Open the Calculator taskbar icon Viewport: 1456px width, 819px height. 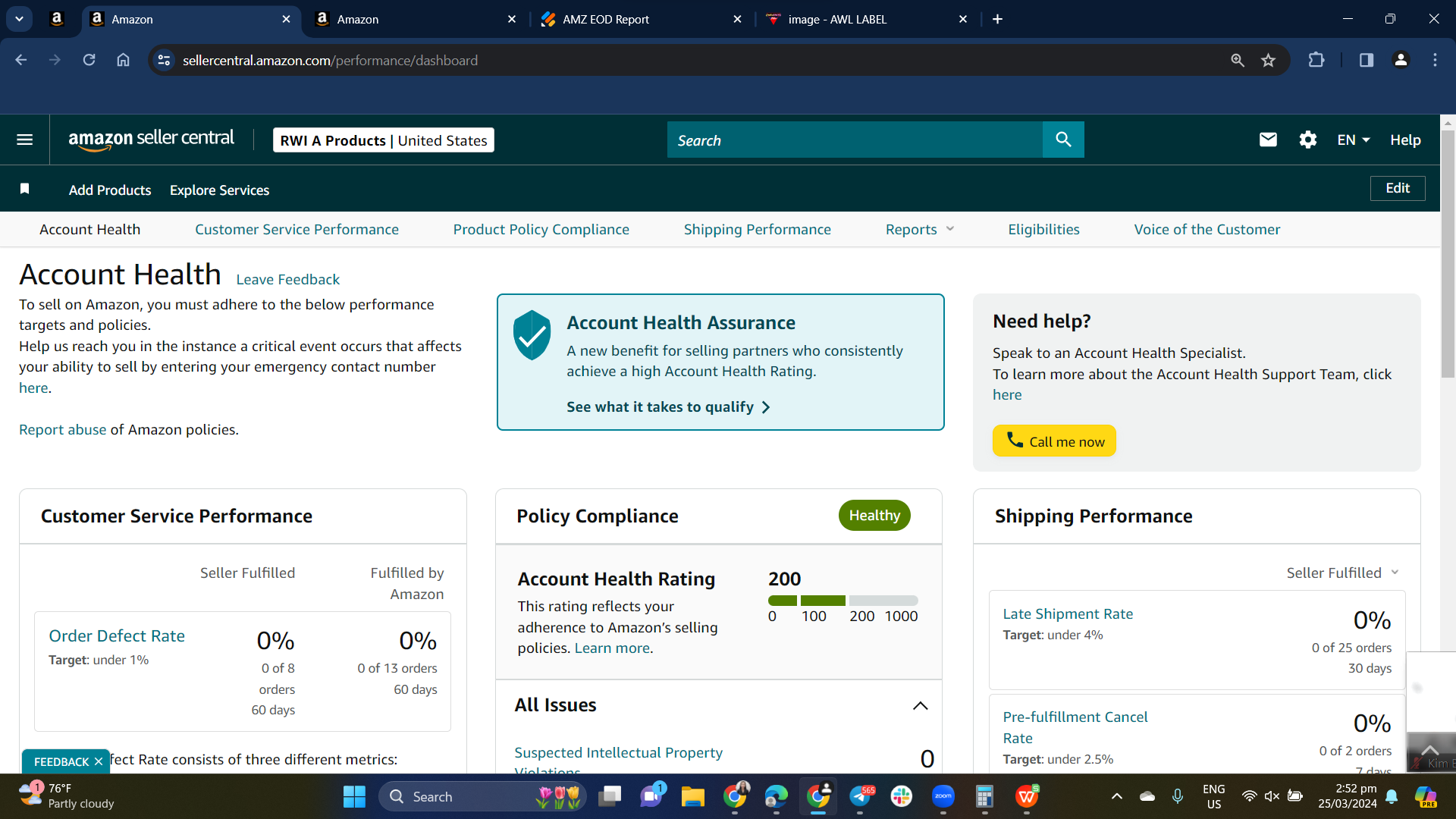pyautogui.click(x=984, y=796)
